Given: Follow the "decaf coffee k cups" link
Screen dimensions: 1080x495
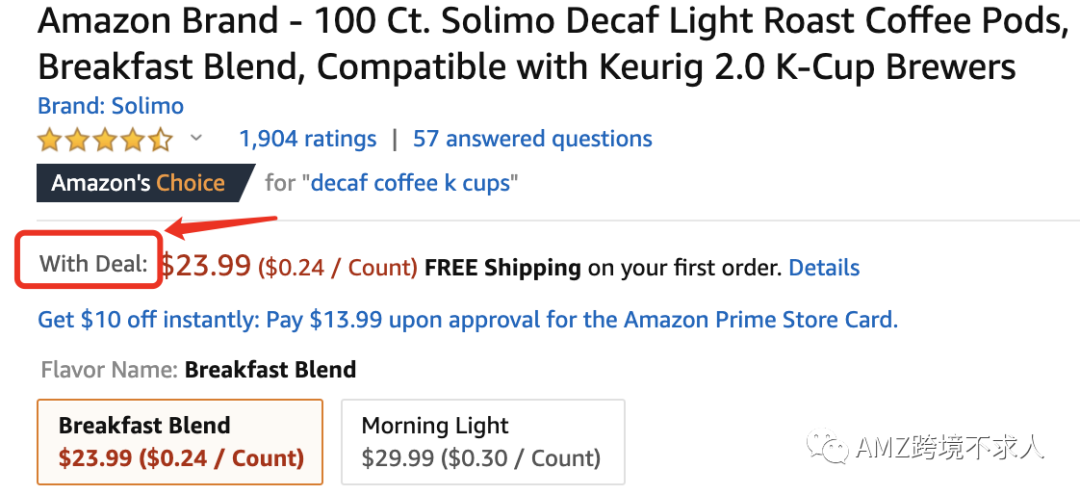Looking at the screenshot, I should tap(415, 183).
